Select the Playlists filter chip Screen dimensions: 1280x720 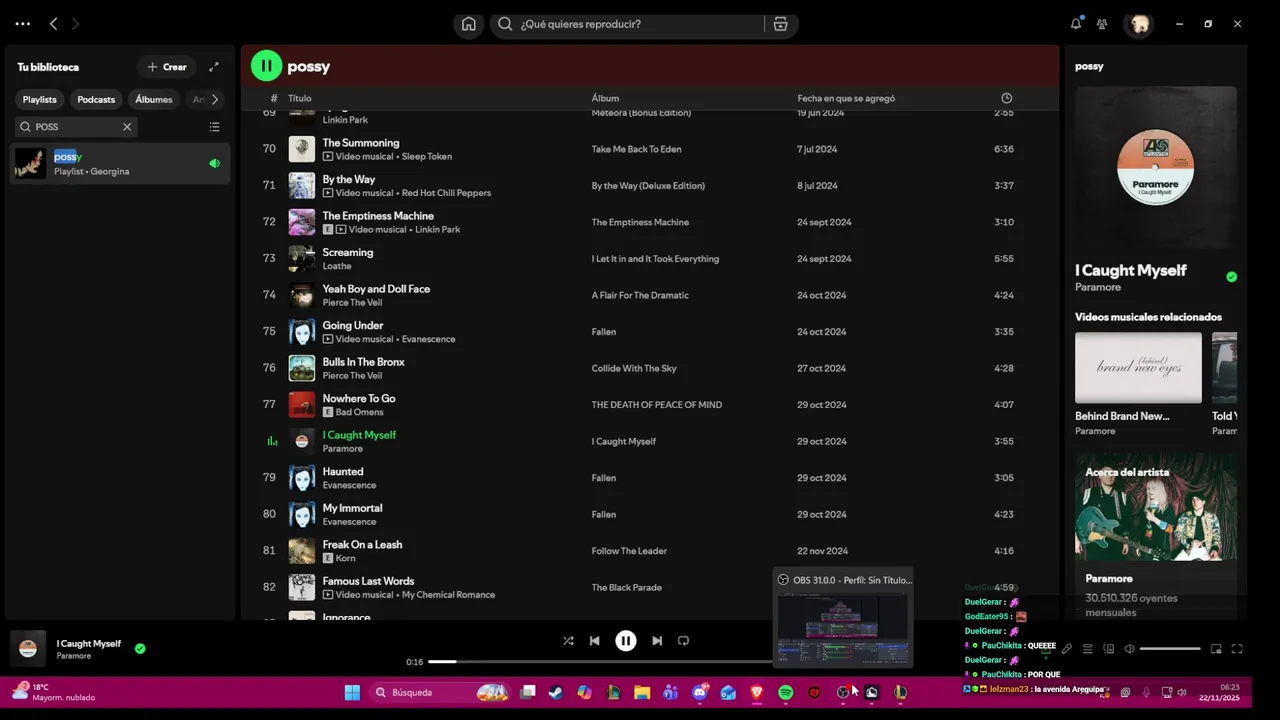click(x=40, y=99)
